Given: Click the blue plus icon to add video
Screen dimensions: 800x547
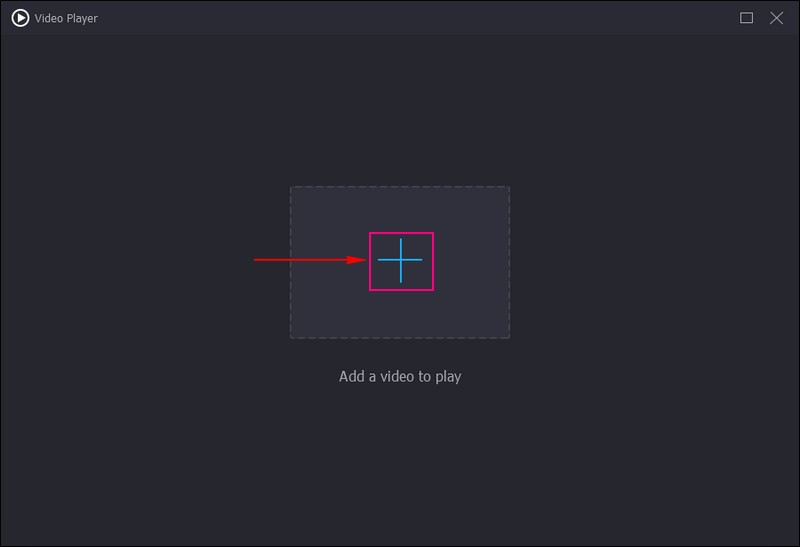Looking at the screenshot, I should (x=400, y=260).
